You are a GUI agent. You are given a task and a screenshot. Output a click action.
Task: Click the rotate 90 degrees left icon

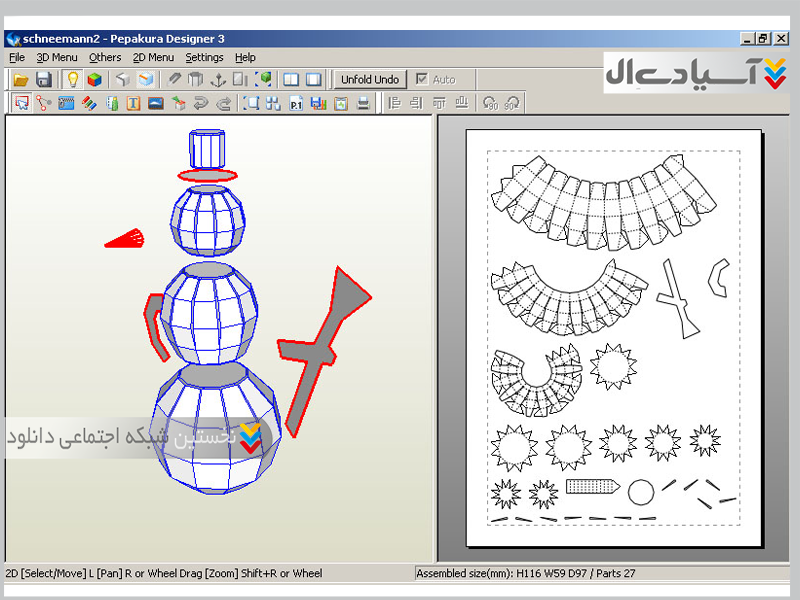tap(490, 103)
